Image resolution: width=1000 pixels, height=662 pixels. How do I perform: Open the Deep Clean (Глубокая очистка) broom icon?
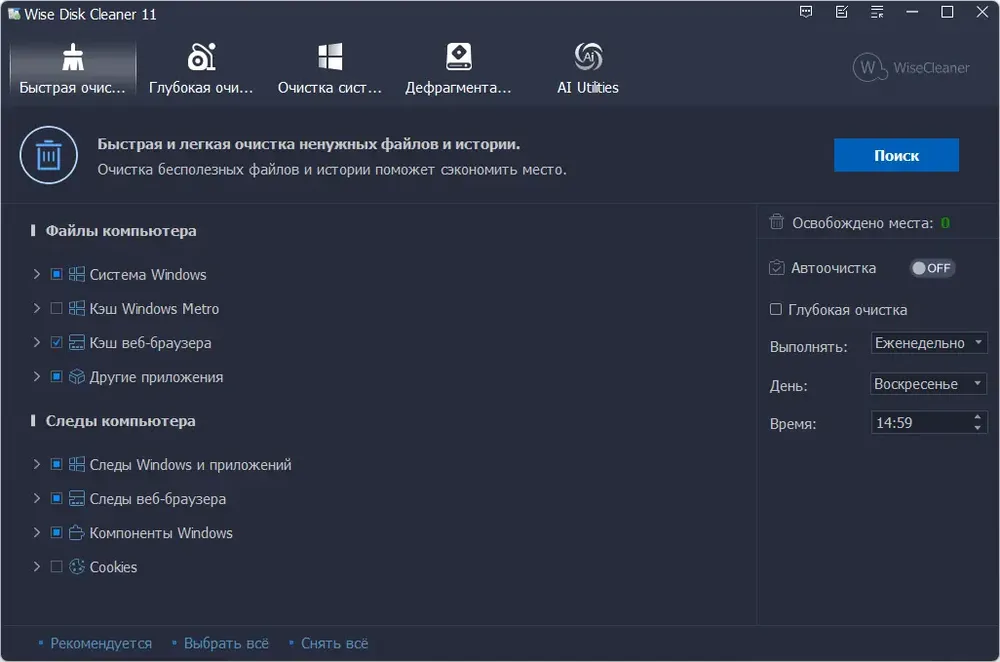202,57
